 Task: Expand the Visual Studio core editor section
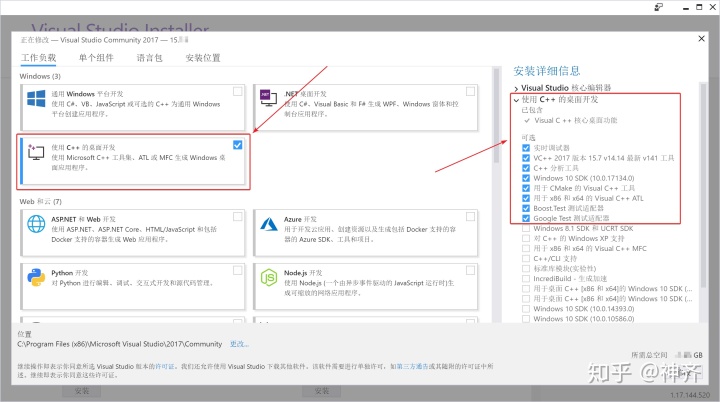pyautogui.click(x=516, y=88)
